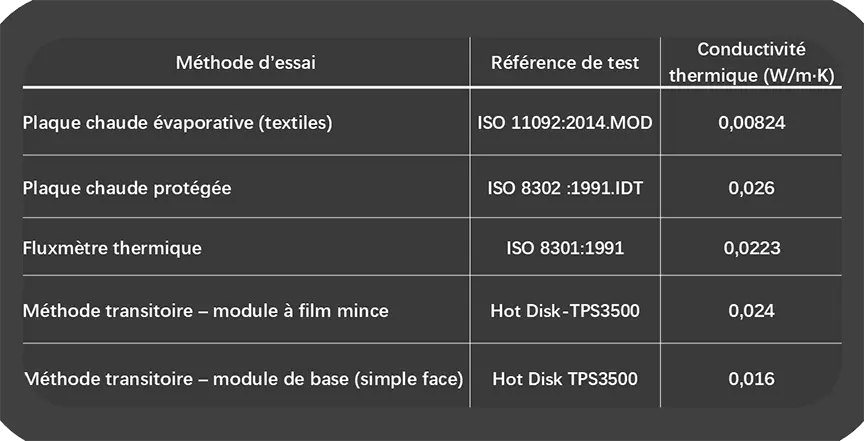Select "Hot Disk TPS3500" in the last row
The width and height of the screenshot is (864, 441).
click(564, 379)
